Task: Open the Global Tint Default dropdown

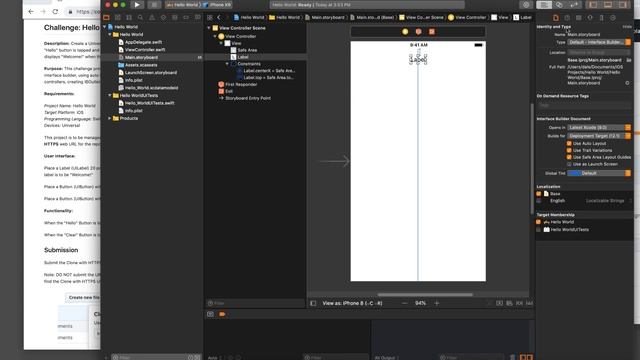Action: [599, 173]
